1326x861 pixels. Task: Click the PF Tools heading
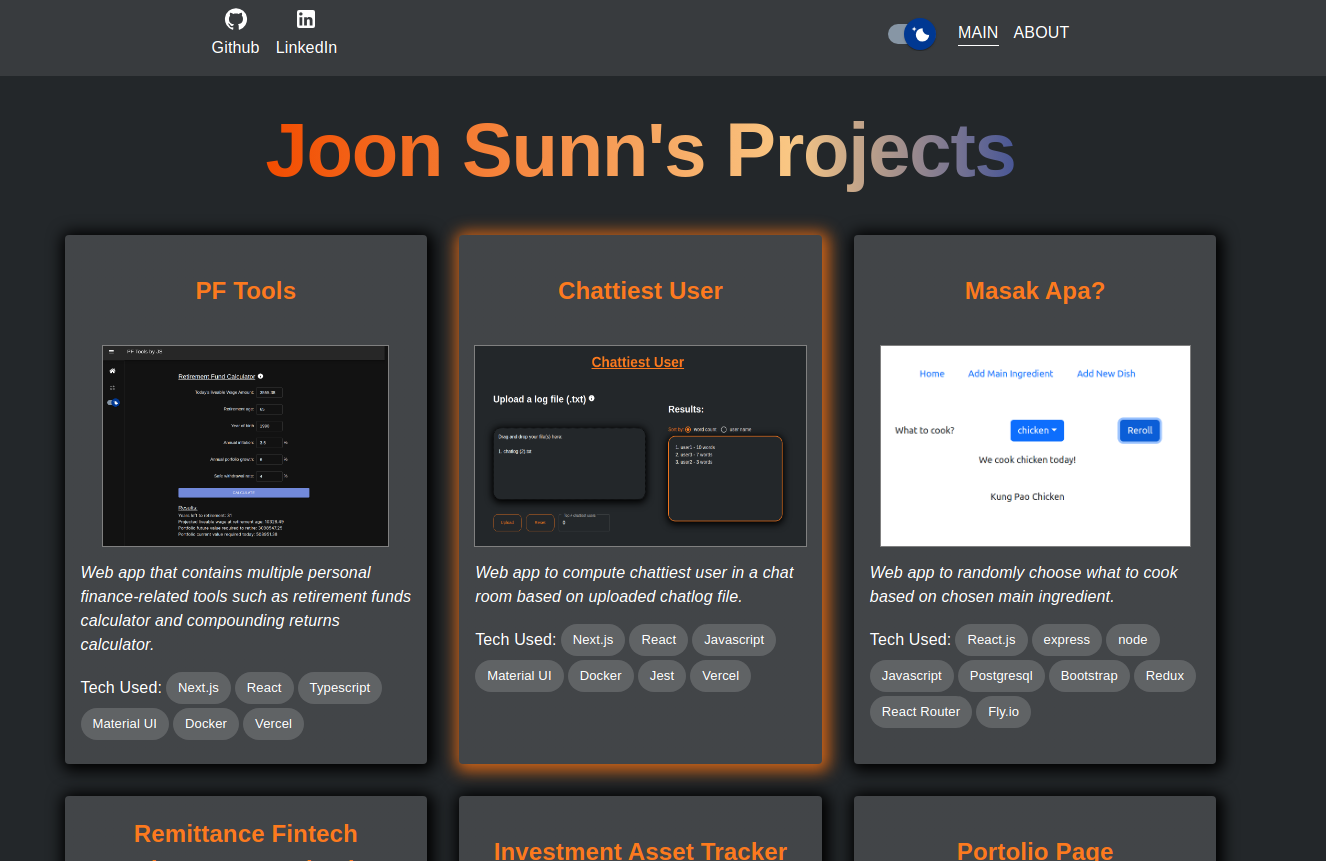click(x=245, y=291)
